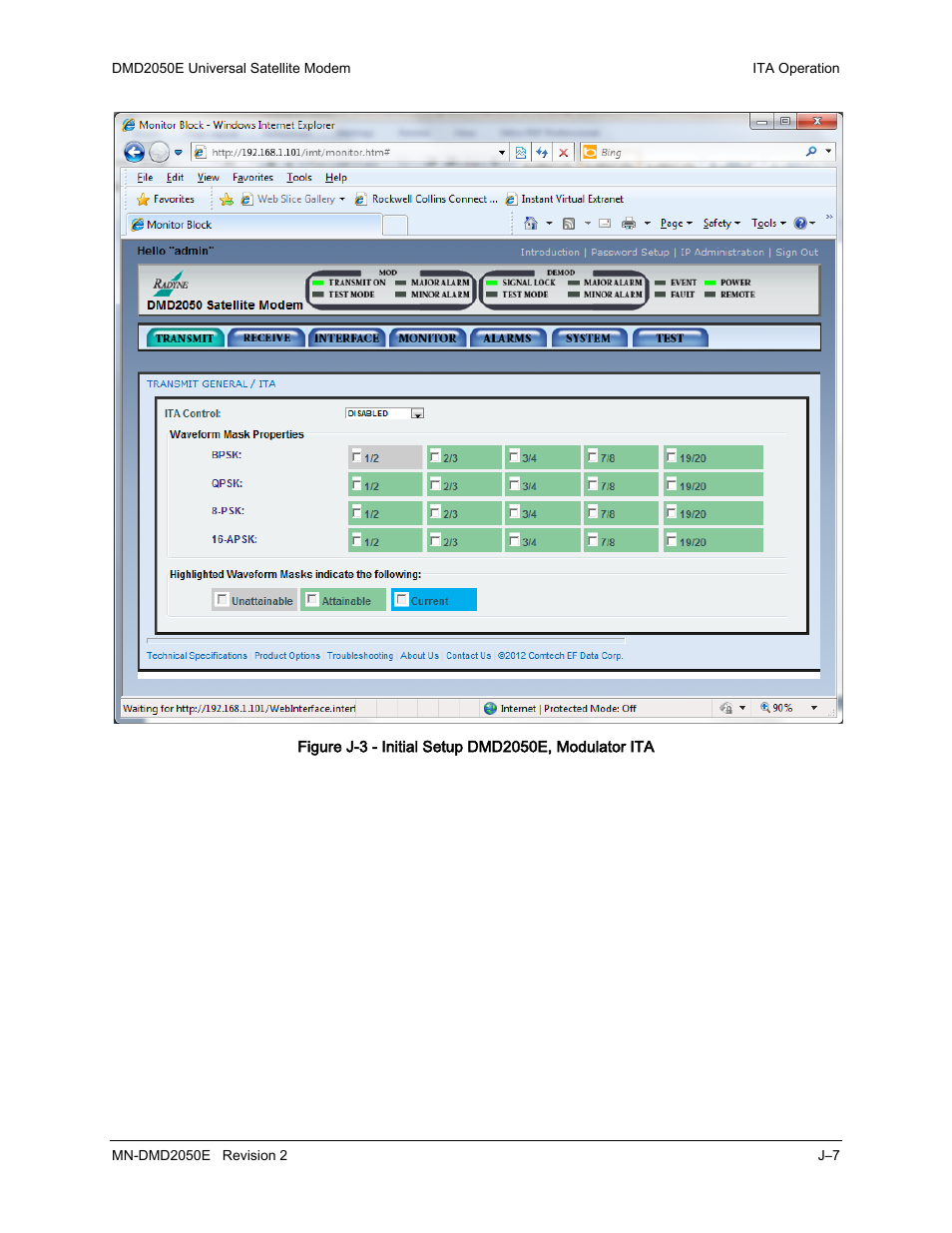952x1233 pixels.
Task: Click the zoom magnifier 90% icon
Action: click(x=765, y=708)
